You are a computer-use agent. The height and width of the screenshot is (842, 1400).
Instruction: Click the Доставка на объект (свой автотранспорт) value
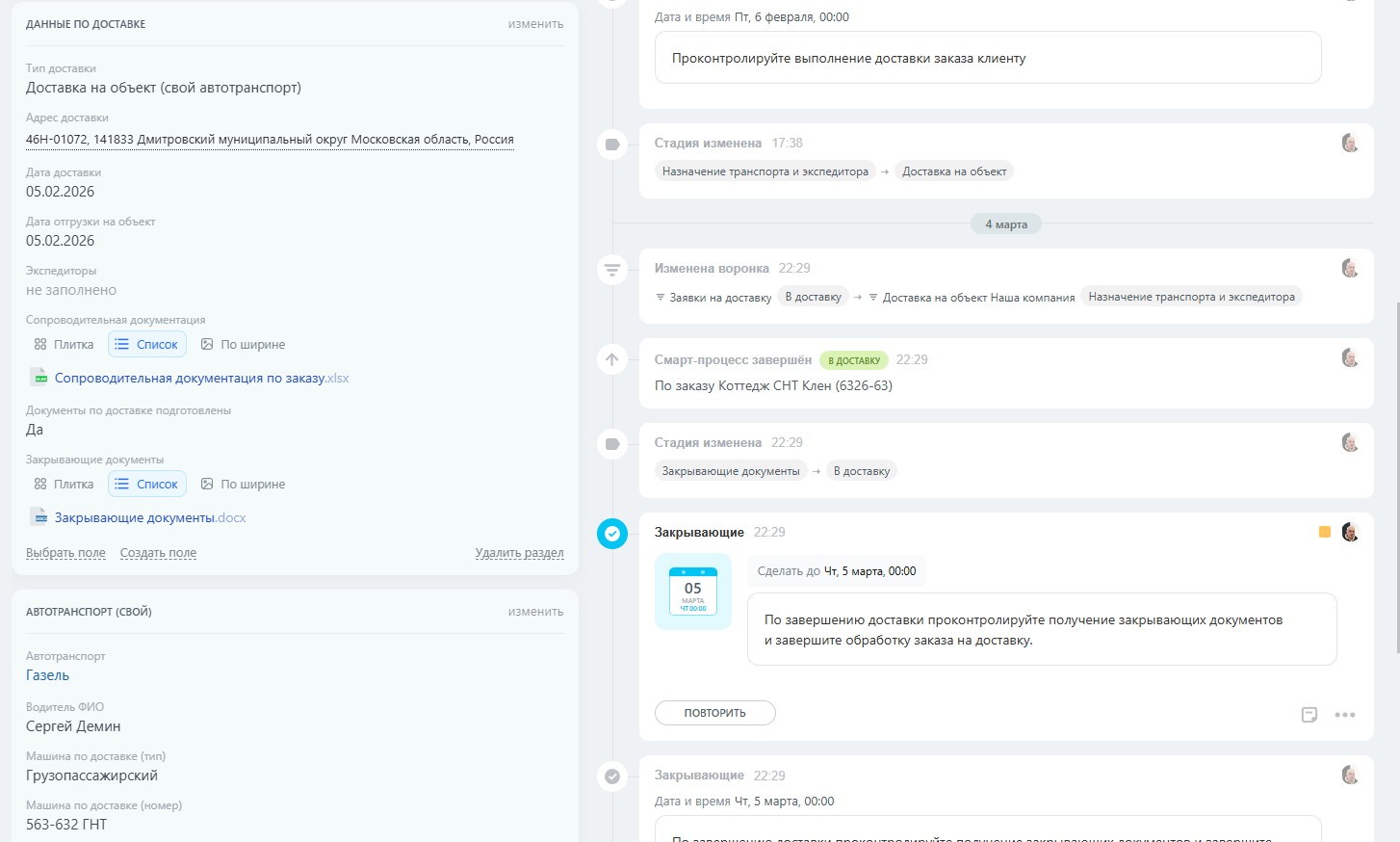tap(164, 88)
